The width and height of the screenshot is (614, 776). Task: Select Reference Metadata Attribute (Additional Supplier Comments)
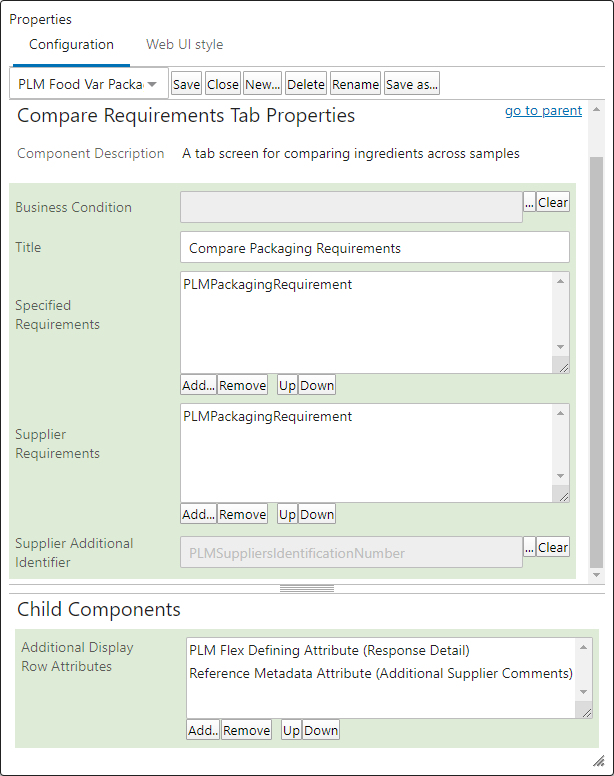pyautogui.click(x=381, y=673)
